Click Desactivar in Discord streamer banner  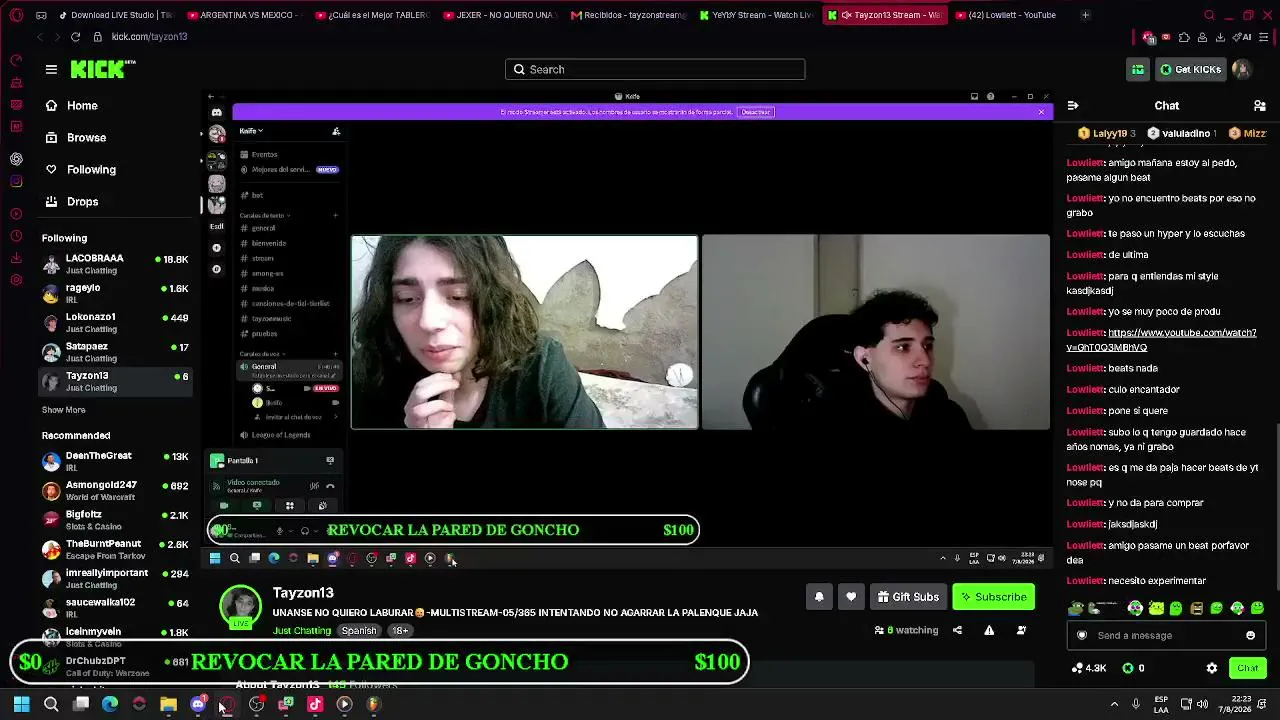[756, 112]
